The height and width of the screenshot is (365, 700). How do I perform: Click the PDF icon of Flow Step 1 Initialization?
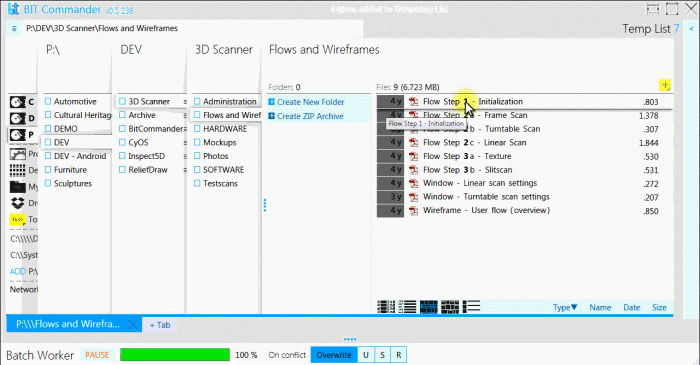tap(413, 102)
